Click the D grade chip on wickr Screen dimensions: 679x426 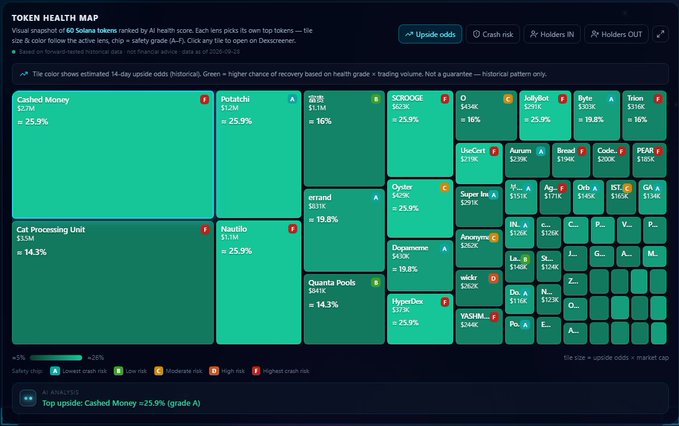[x=493, y=278]
